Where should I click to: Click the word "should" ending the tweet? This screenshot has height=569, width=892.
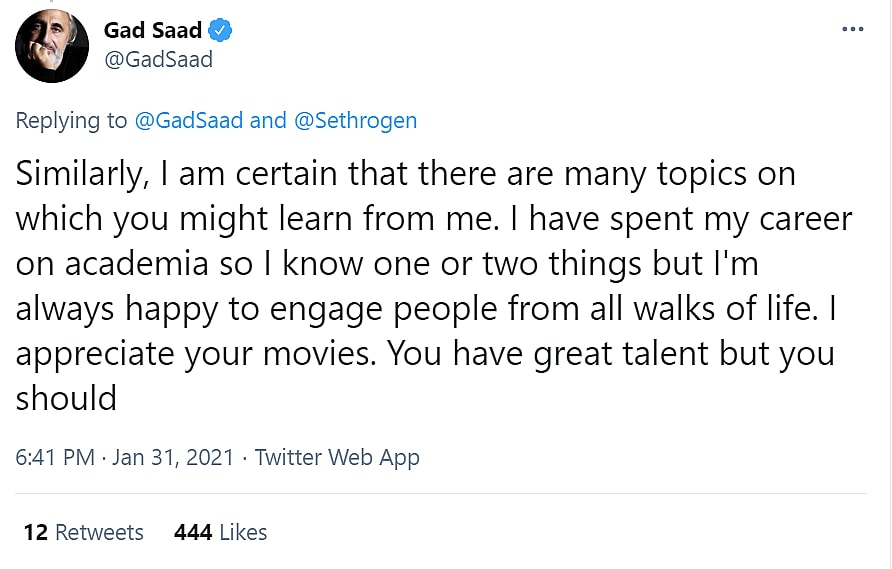click(x=66, y=398)
